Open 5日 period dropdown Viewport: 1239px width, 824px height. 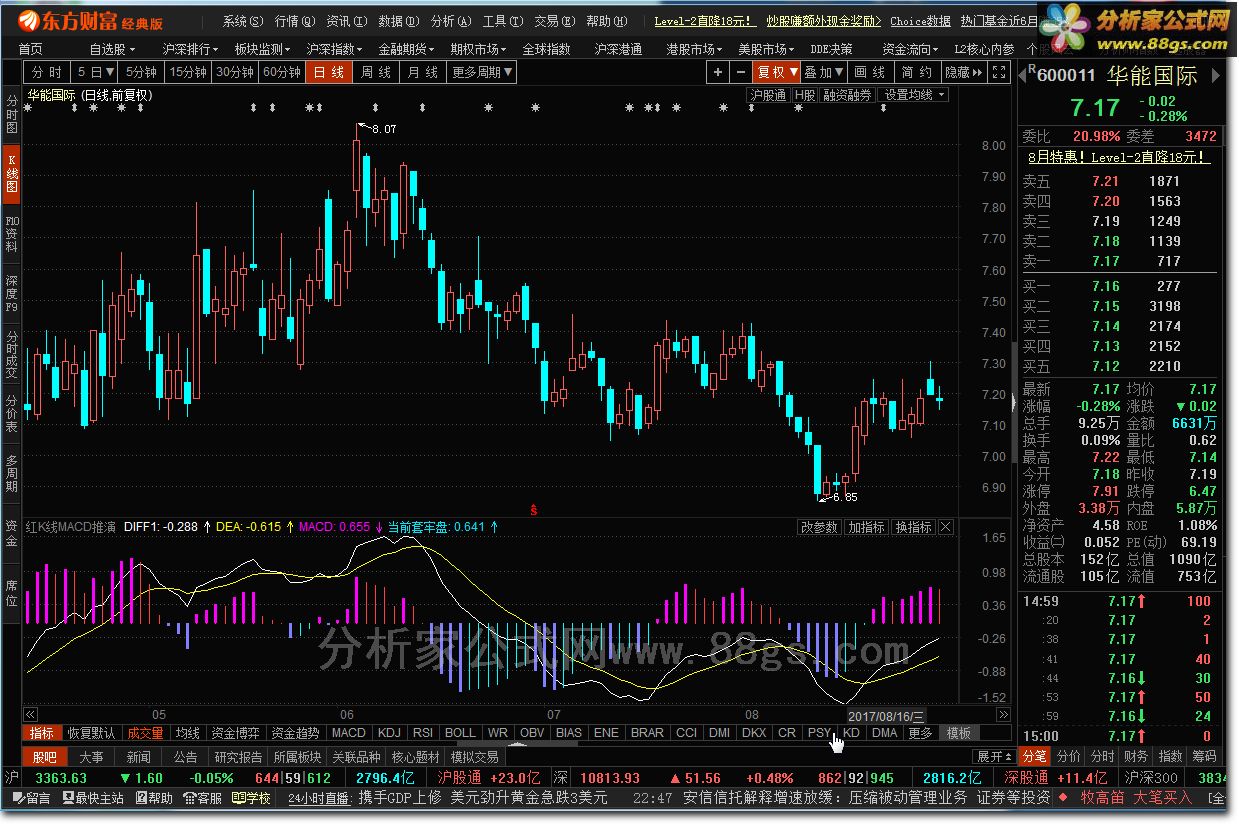[x=95, y=72]
